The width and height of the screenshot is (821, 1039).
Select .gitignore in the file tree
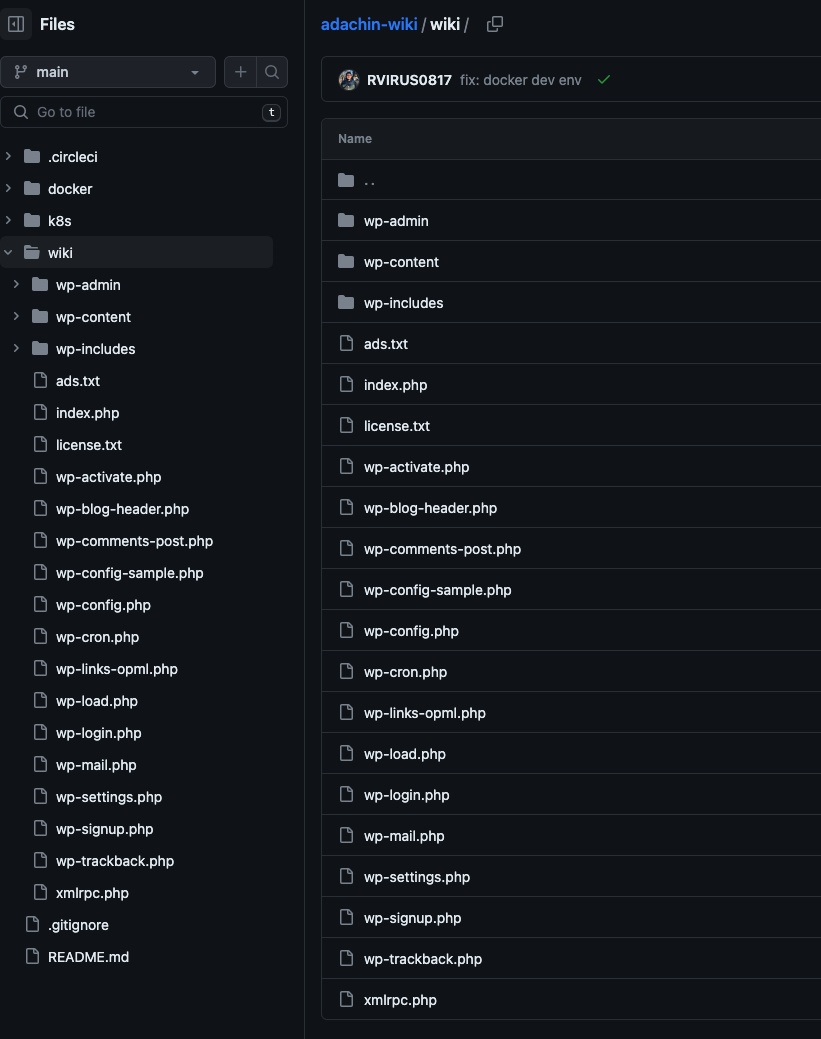tap(78, 925)
